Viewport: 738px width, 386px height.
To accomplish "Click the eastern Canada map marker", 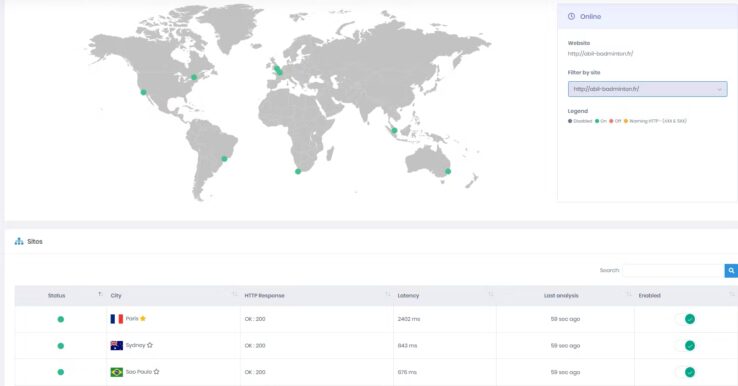I will [194, 77].
